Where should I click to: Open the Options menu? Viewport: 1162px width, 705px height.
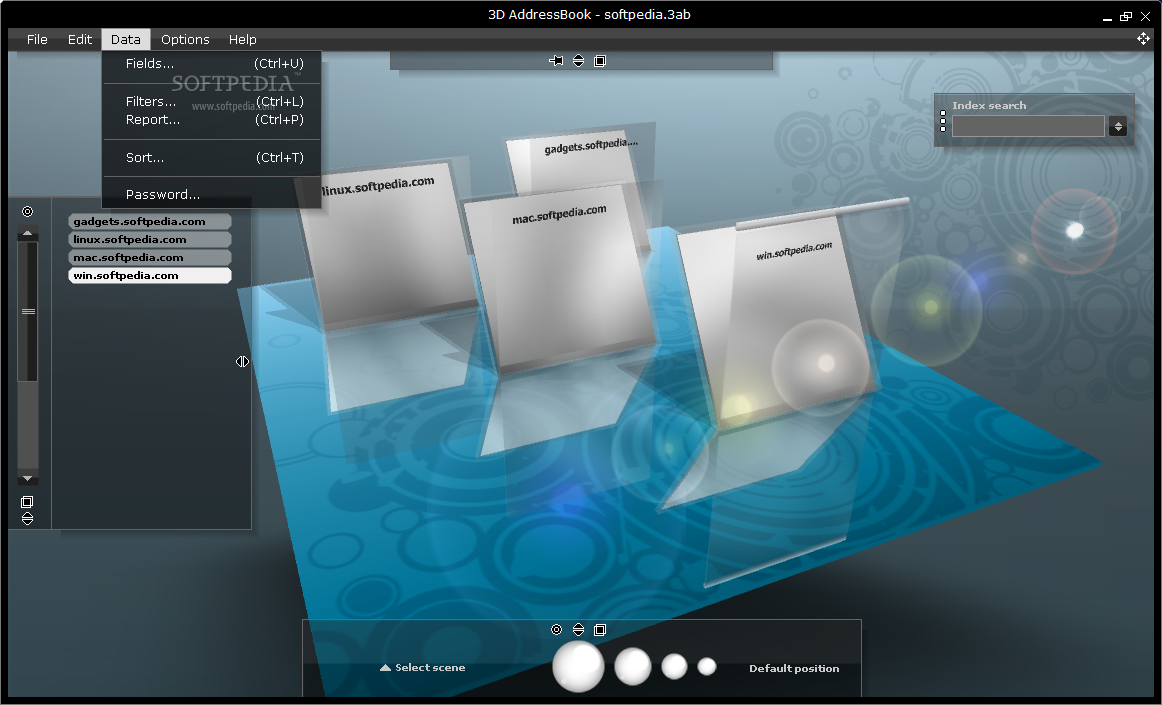click(x=185, y=39)
